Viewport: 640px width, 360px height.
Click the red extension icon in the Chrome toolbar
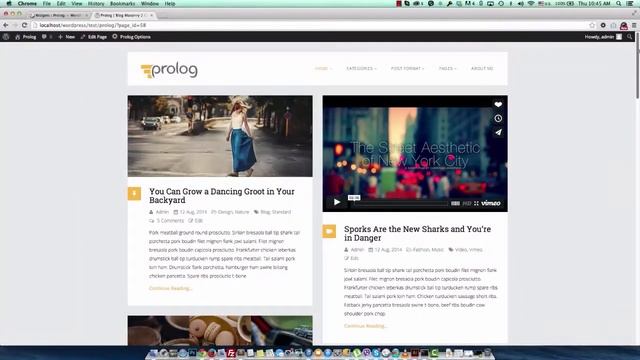pyautogui.click(x=624, y=26)
